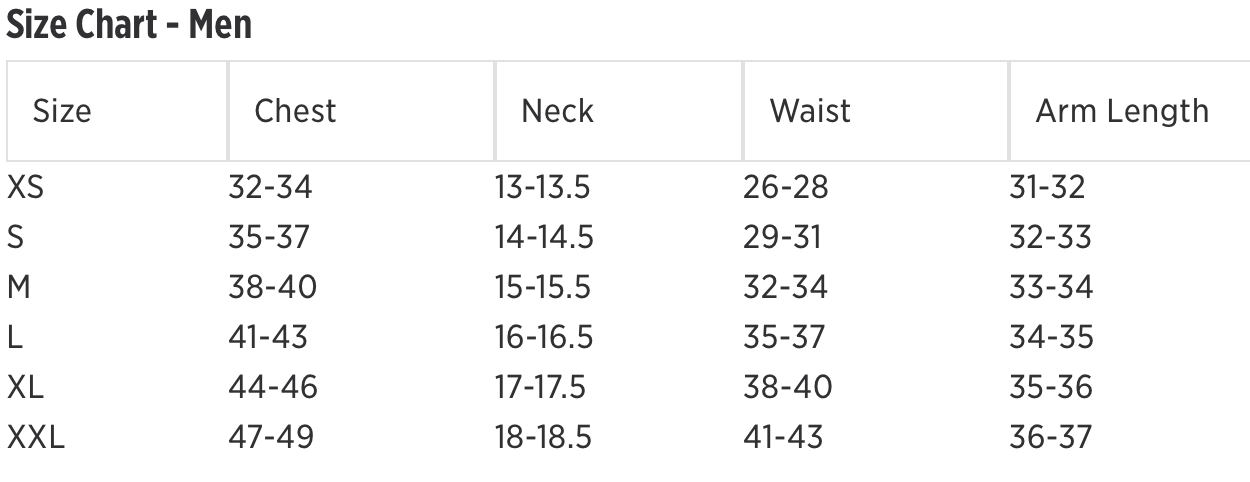Click the XXL size row label

coord(36,437)
